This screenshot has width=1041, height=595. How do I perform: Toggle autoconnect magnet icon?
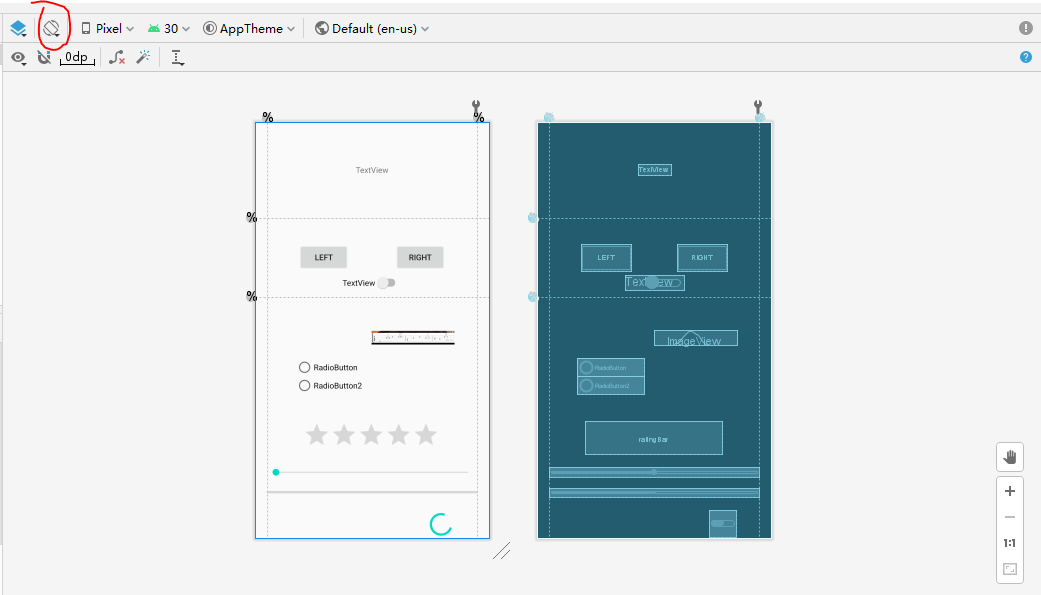pos(44,58)
